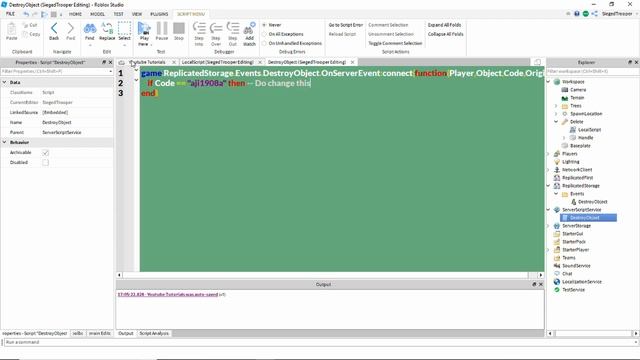The width and height of the screenshot is (640, 360).
Task: Collapse the Data properties section
Action: 4,82
